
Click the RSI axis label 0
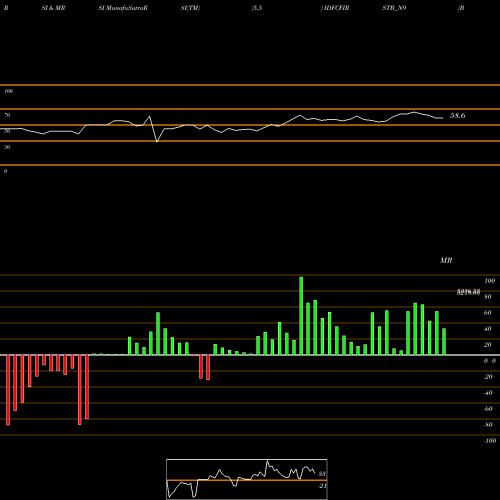(5, 171)
